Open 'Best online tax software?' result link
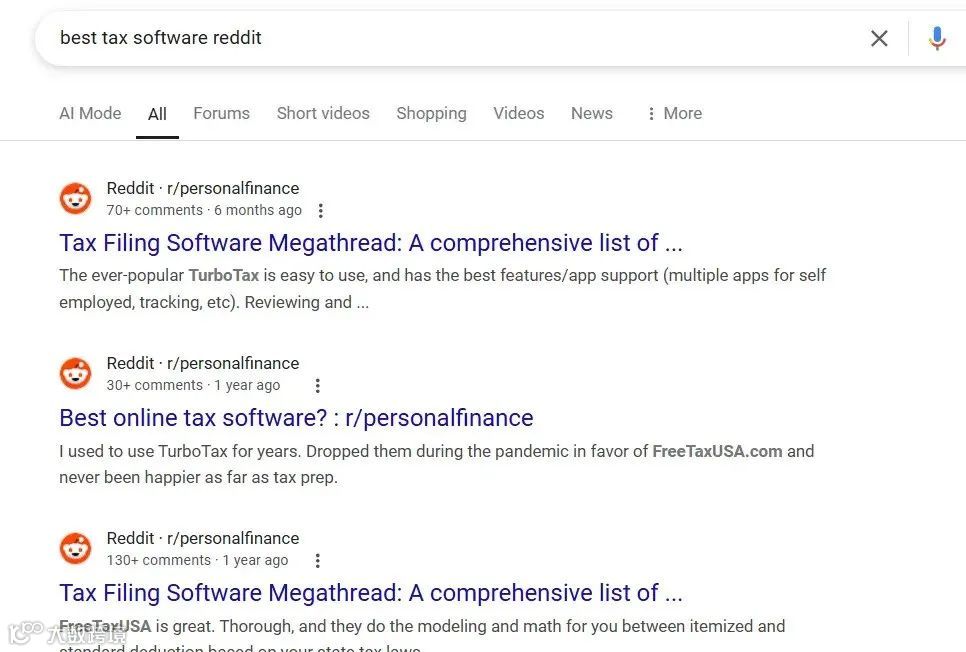This screenshot has width=966, height=652. click(x=296, y=418)
